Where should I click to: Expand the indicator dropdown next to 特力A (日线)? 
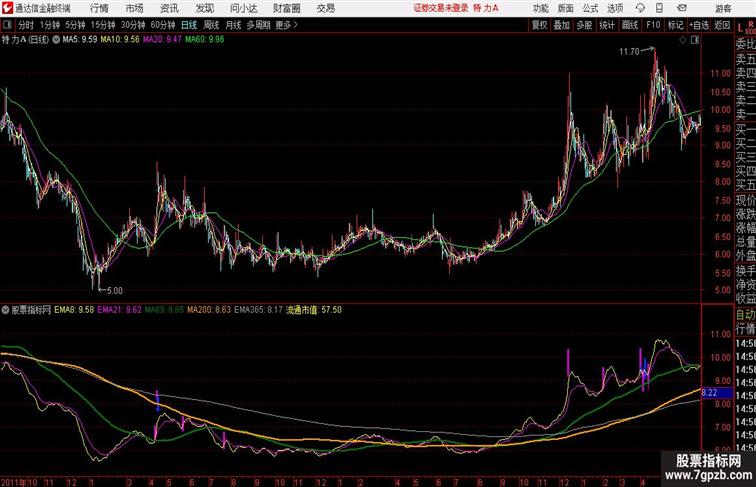click(56, 40)
